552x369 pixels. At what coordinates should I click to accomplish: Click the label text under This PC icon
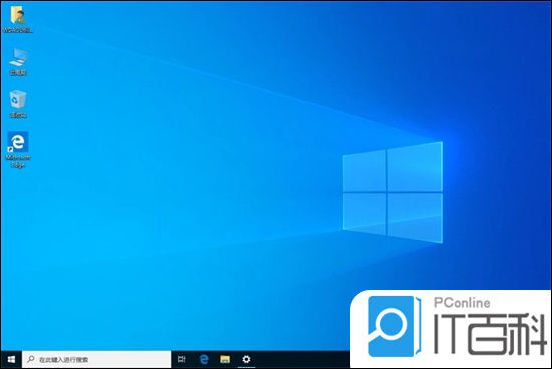tap(18, 73)
